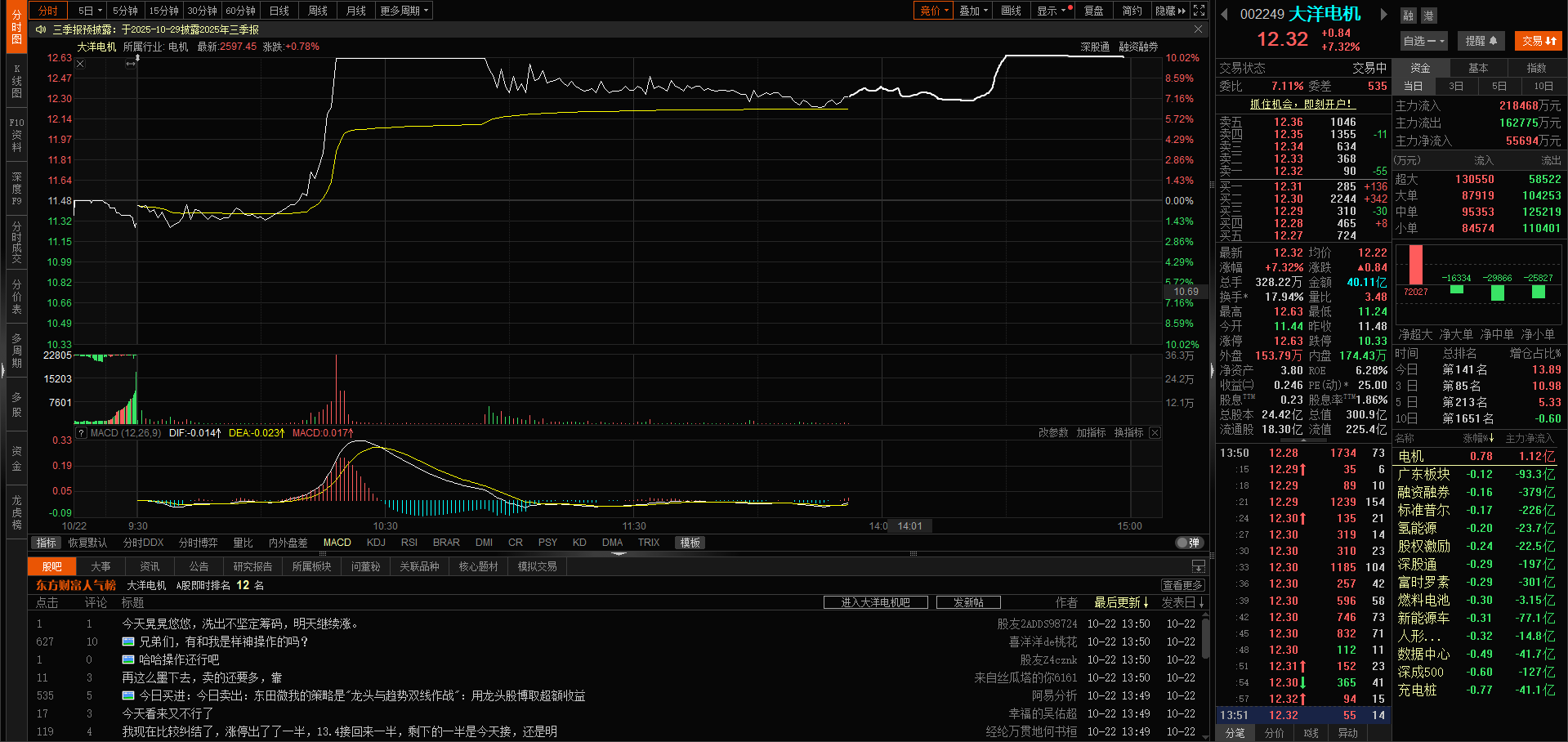Pop out the bottom news panel
The width and height of the screenshot is (1568, 742).
tap(1198, 566)
